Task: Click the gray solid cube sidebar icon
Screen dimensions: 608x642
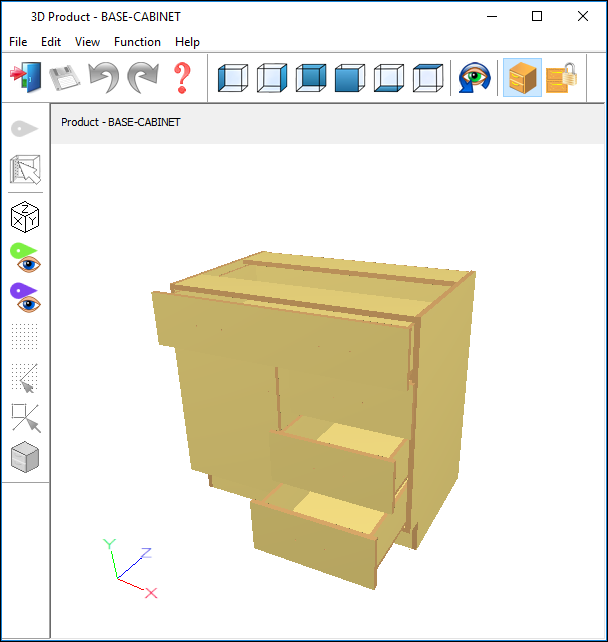Action: coord(25,458)
